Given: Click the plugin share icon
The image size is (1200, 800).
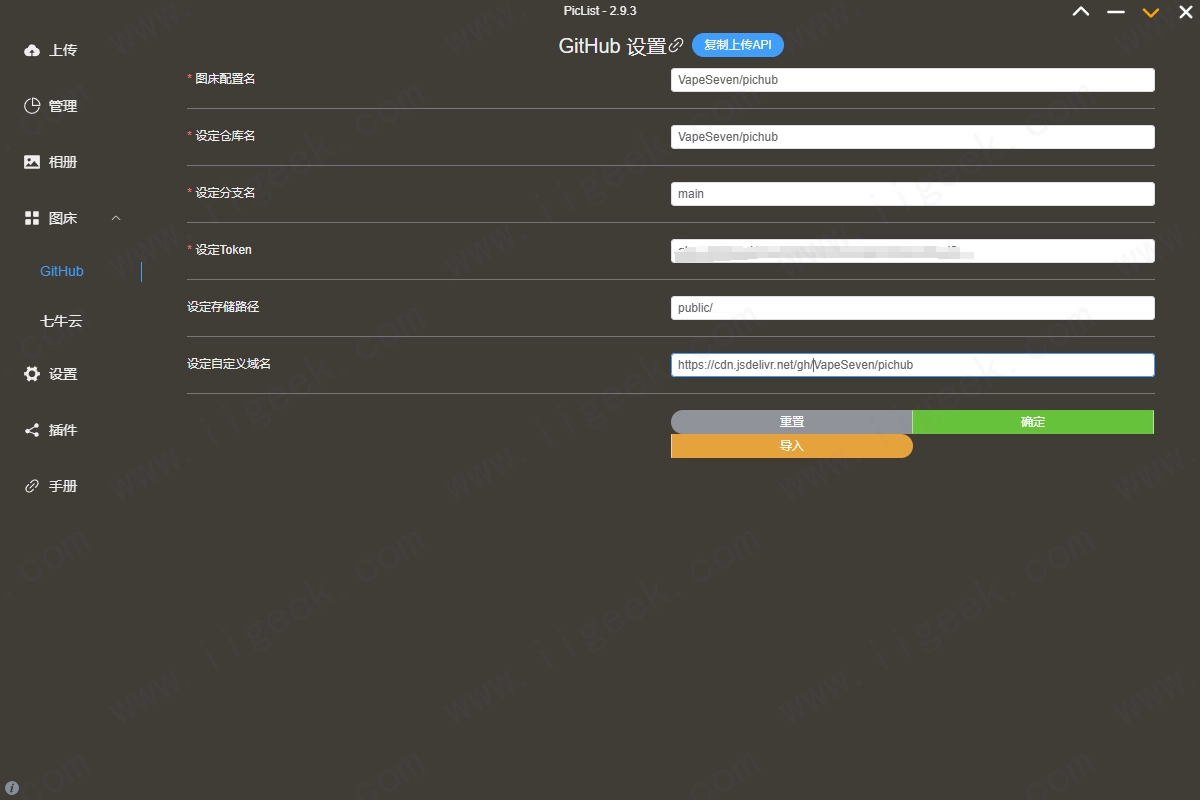Looking at the screenshot, I should [32, 430].
